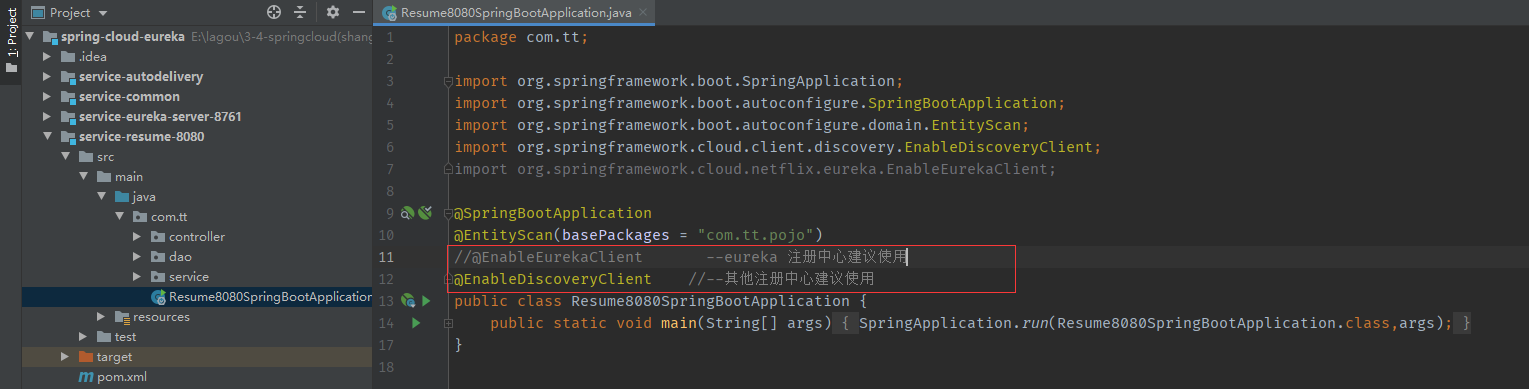Click @SpringBootApplication annotation on line 9

coord(553,213)
